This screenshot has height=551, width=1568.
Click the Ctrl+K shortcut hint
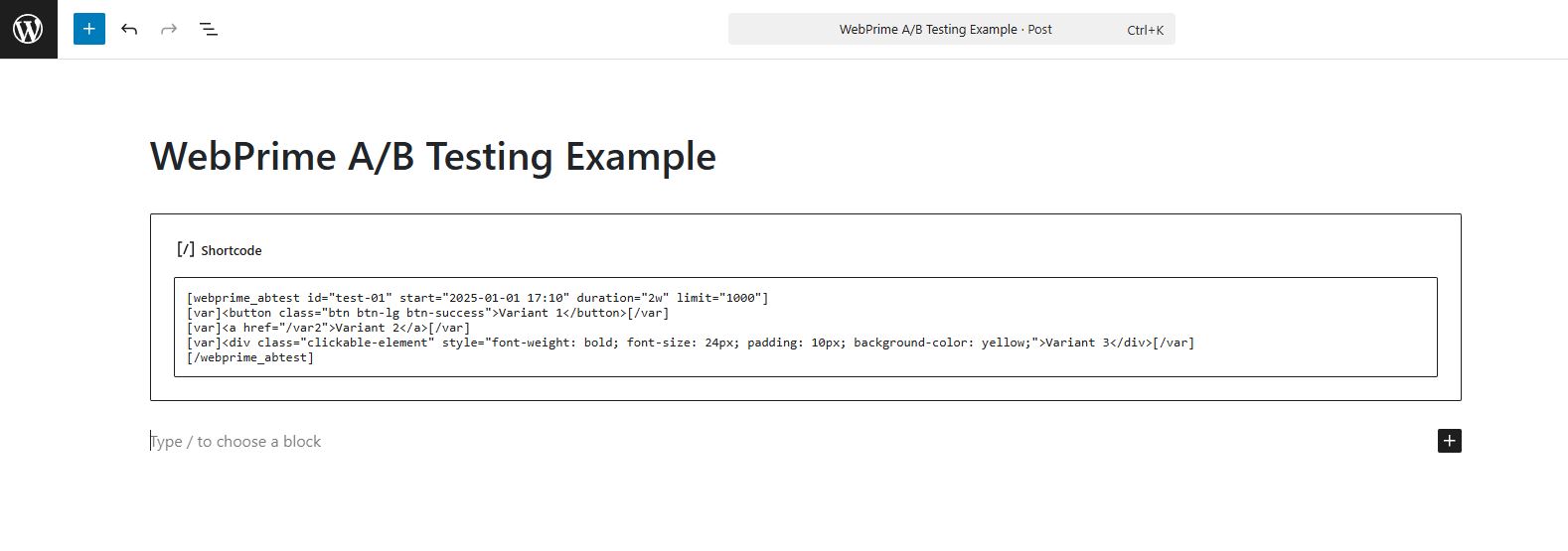(1145, 30)
